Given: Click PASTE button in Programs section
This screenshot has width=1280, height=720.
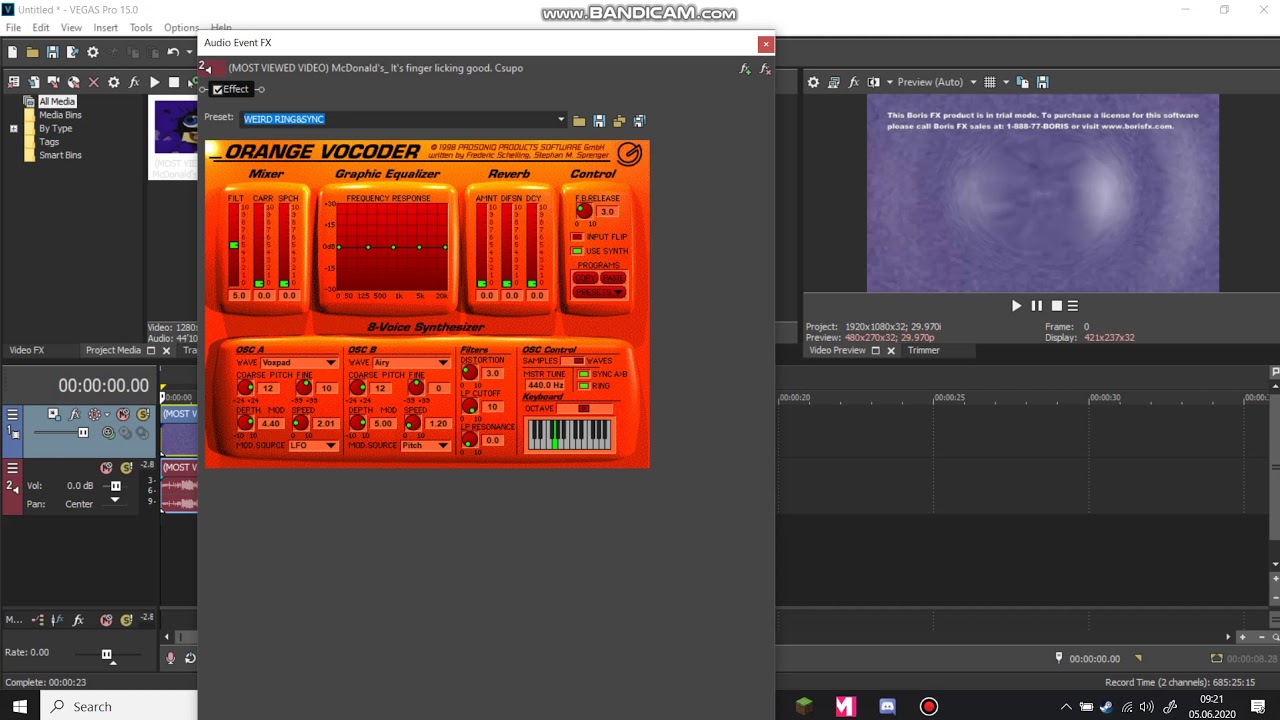Looking at the screenshot, I should (613, 278).
